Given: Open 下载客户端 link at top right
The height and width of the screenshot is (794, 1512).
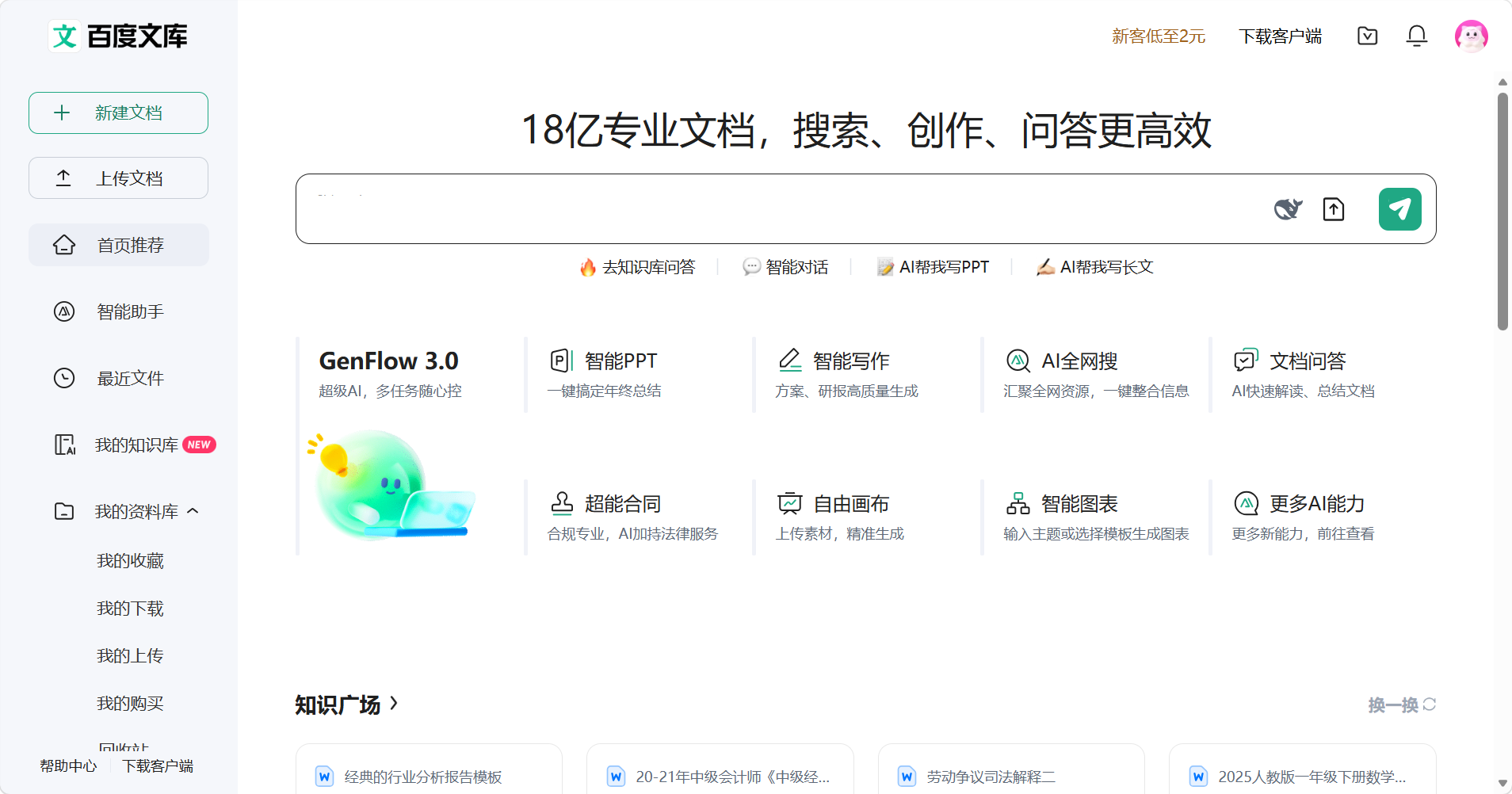Looking at the screenshot, I should click(x=1280, y=36).
